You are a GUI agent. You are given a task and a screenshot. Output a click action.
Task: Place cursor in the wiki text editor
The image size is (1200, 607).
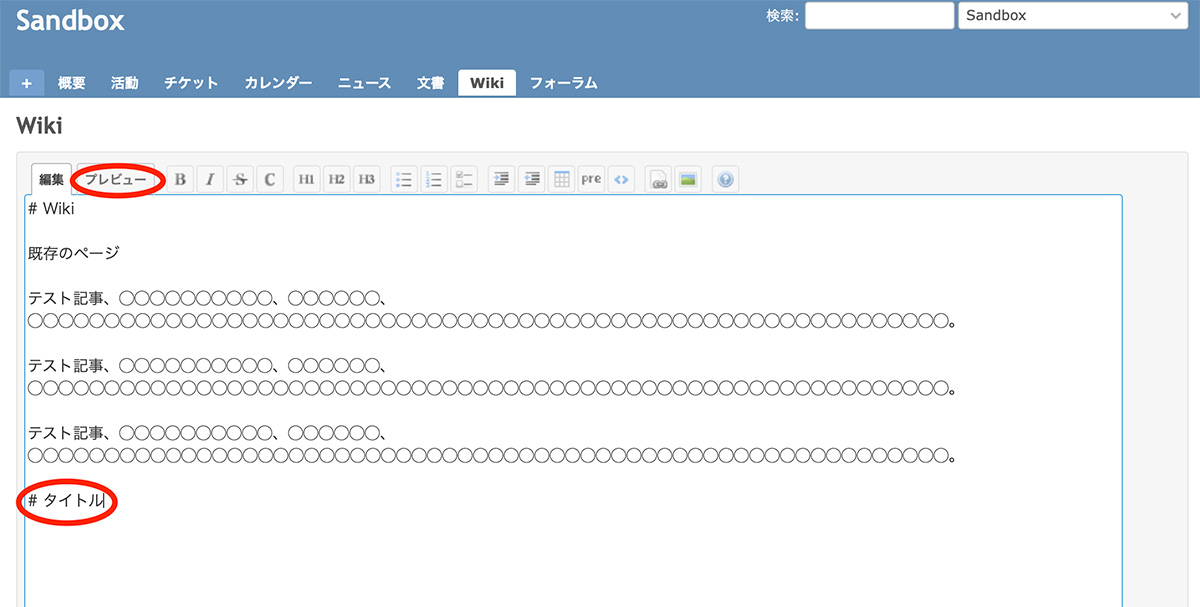click(573, 400)
